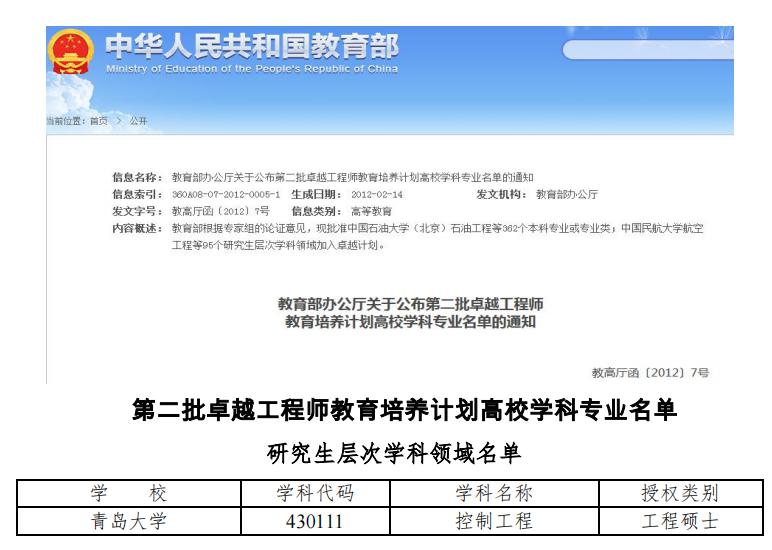
Task: Select table cell 青岛大学
Action: point(129,521)
